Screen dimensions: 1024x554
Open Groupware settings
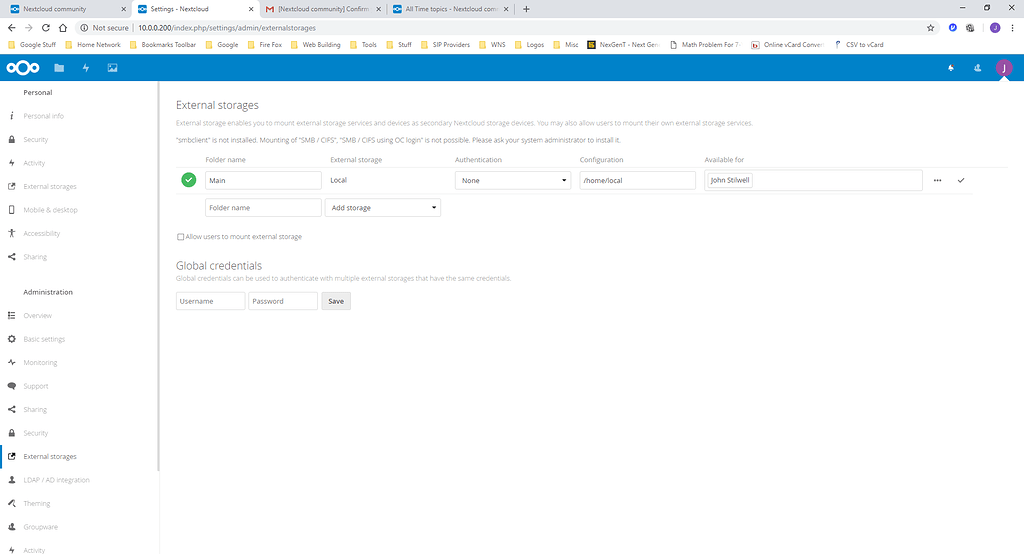(40, 527)
